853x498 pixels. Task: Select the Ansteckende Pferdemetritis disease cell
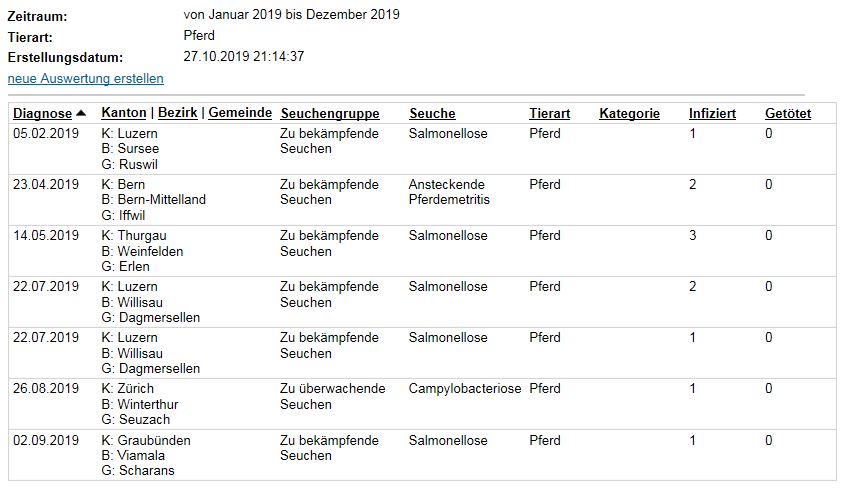(449, 192)
